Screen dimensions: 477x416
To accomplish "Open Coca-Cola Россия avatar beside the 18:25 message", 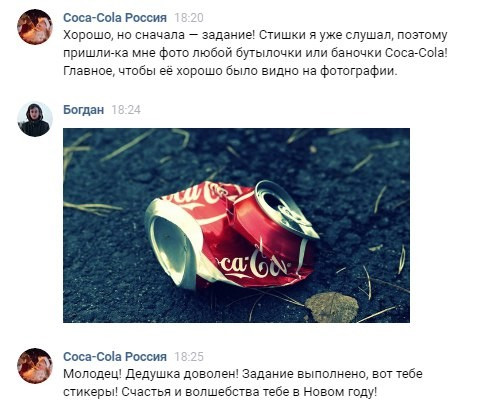I will (x=35, y=366).
